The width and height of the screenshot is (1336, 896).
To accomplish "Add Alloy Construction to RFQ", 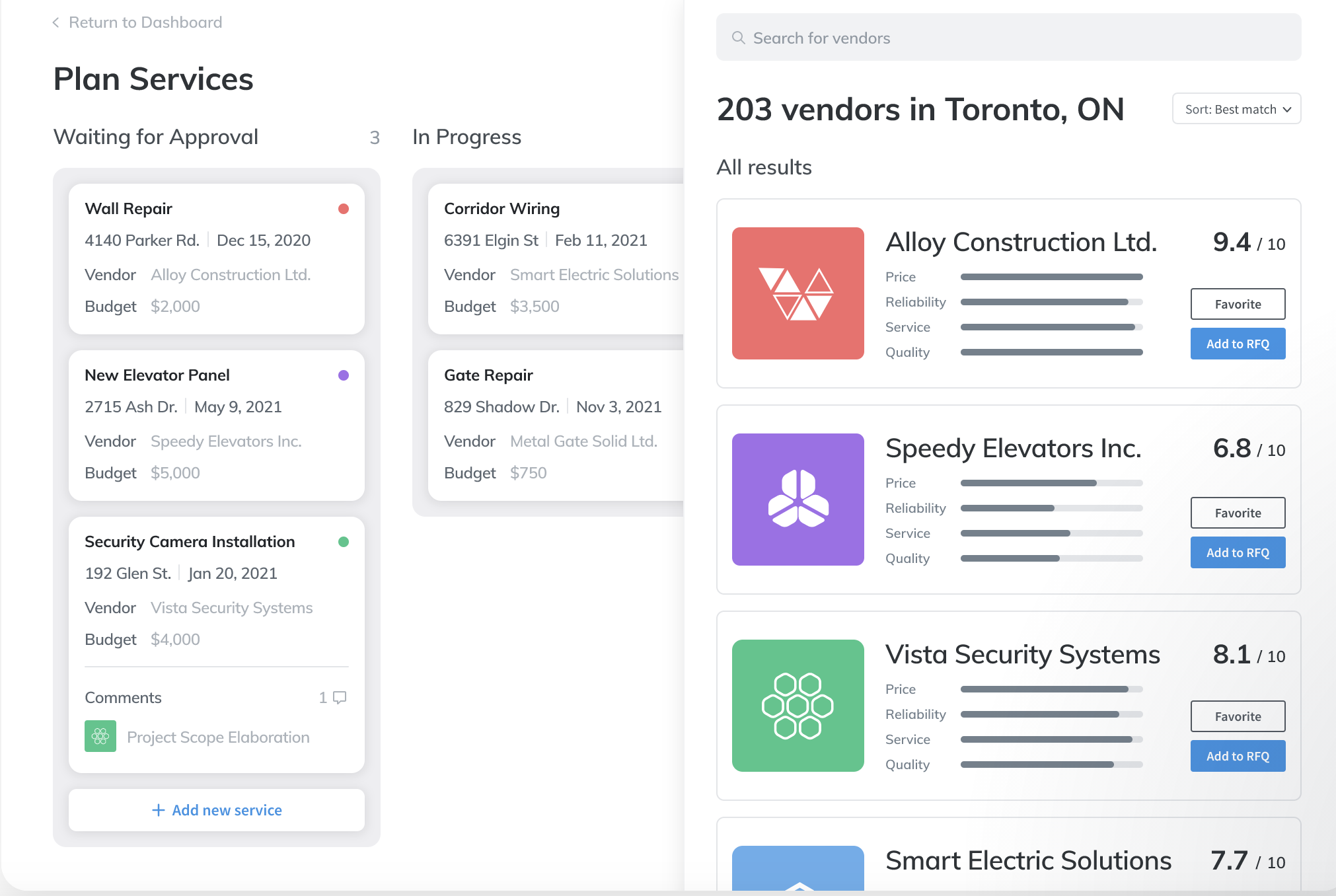I will [1238, 344].
